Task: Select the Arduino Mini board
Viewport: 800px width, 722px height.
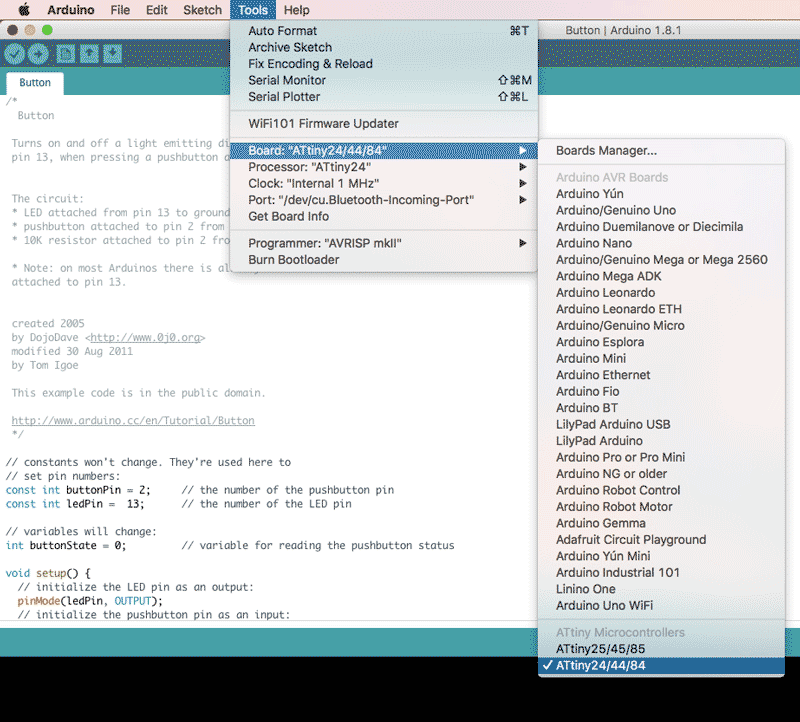Action: [661, 358]
